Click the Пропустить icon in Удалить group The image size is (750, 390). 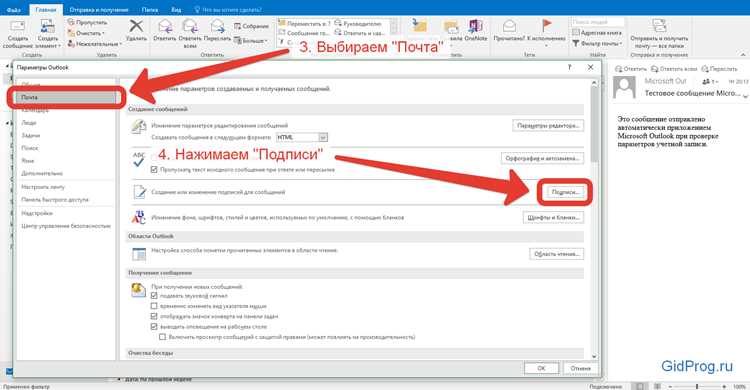(x=71, y=22)
